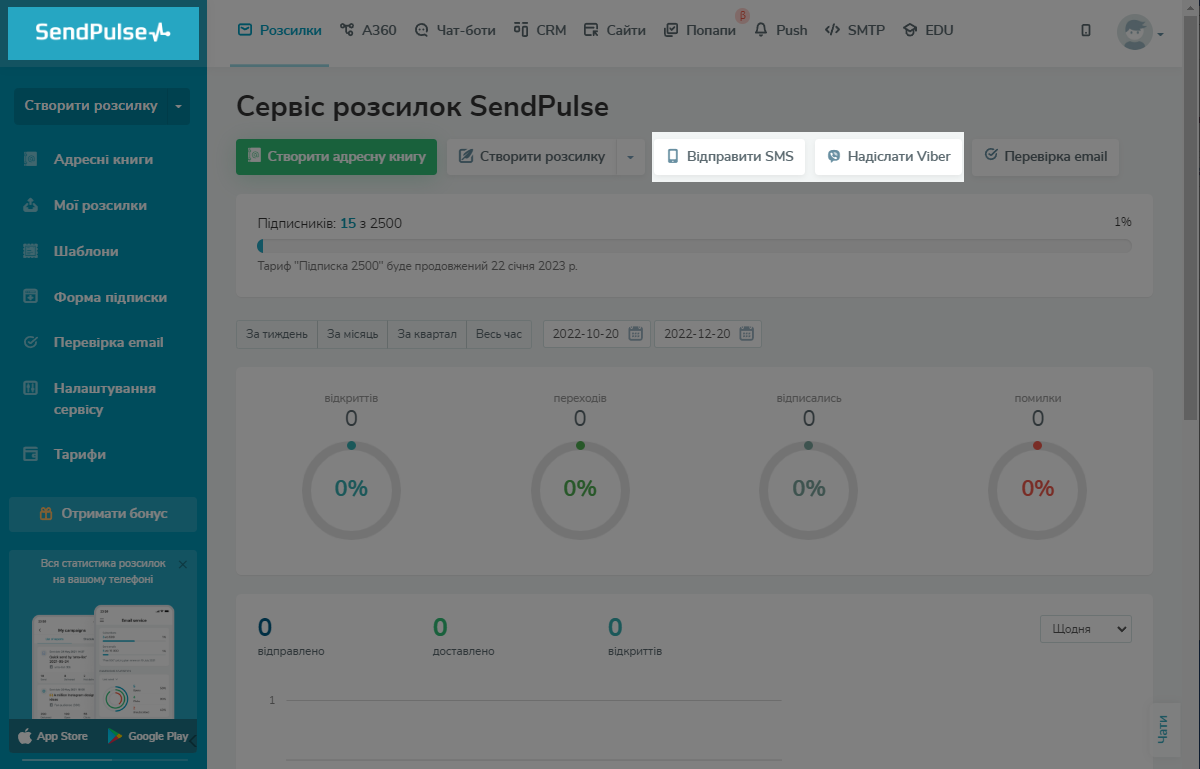Open calendar for start date 2022-10-20

[636, 334]
